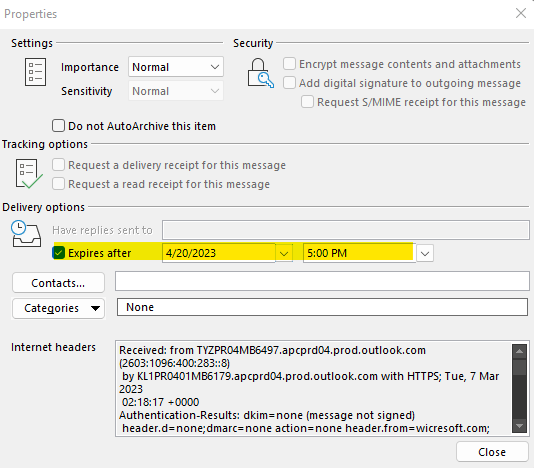Screen dimensions: 534x468
Task: Open the Sensitivity dropdown
Action: [x=176, y=91]
